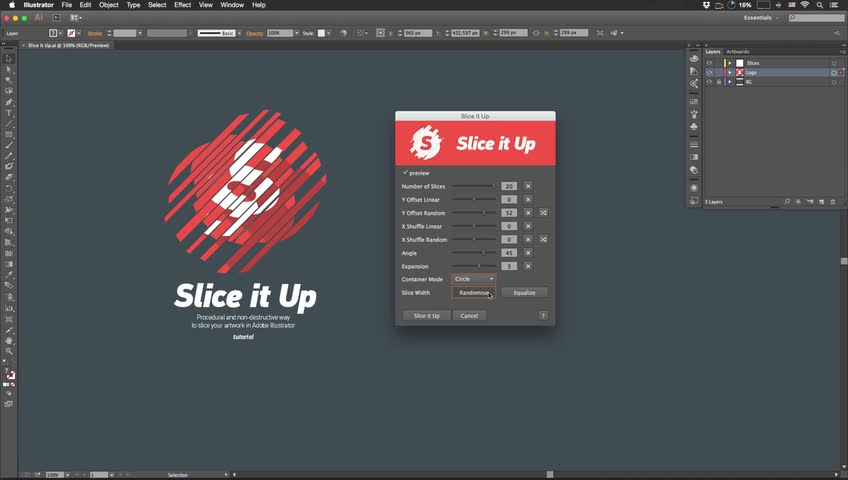Click the create new layer icon

(x=822, y=202)
